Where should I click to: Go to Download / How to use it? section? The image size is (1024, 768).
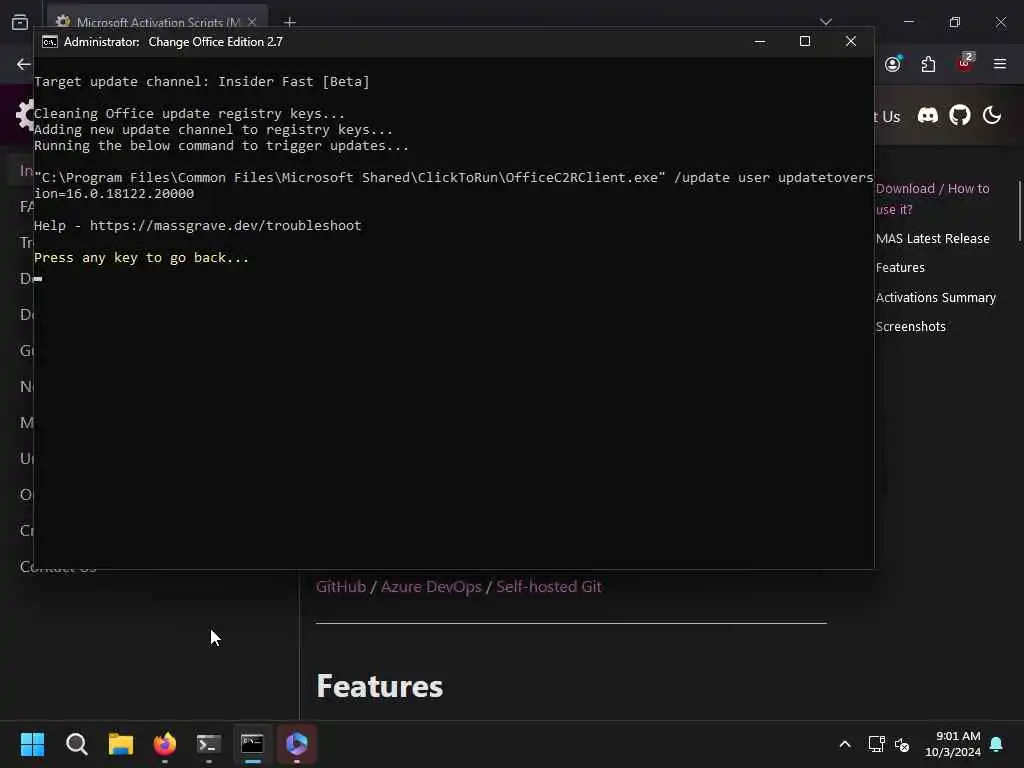tap(933, 199)
